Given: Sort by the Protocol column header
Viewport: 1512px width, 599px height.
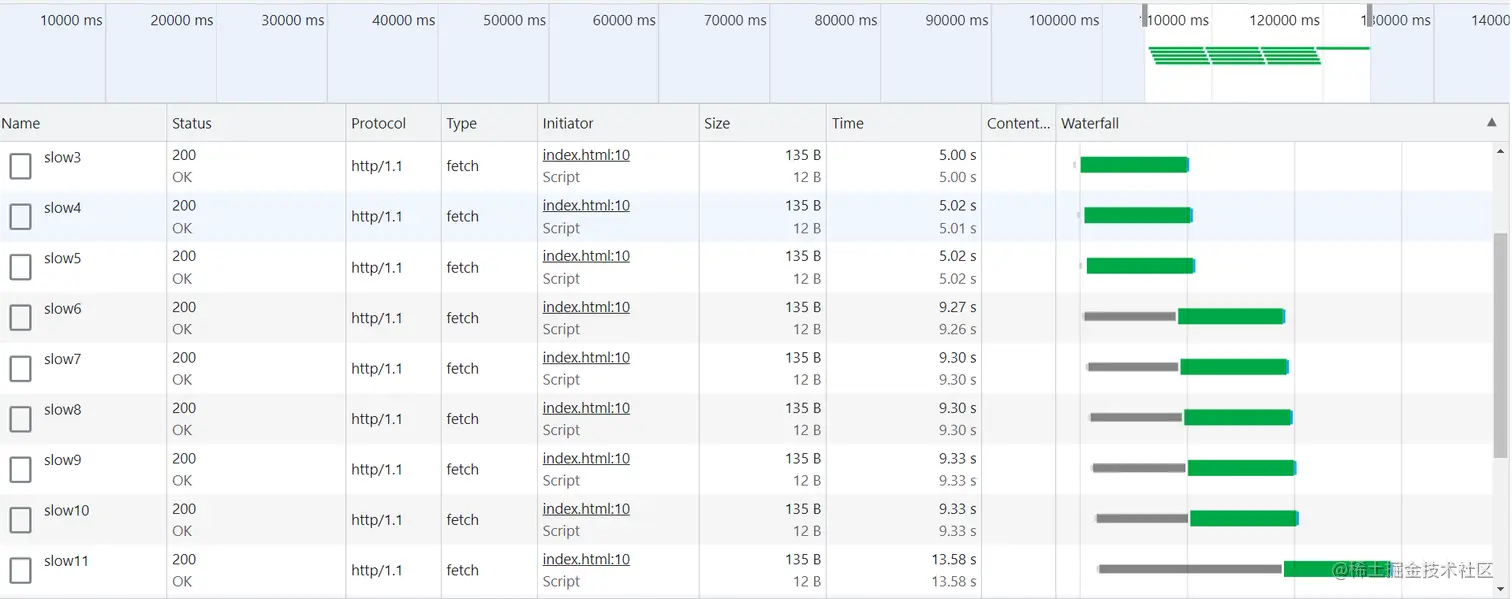Looking at the screenshot, I should coord(393,123).
